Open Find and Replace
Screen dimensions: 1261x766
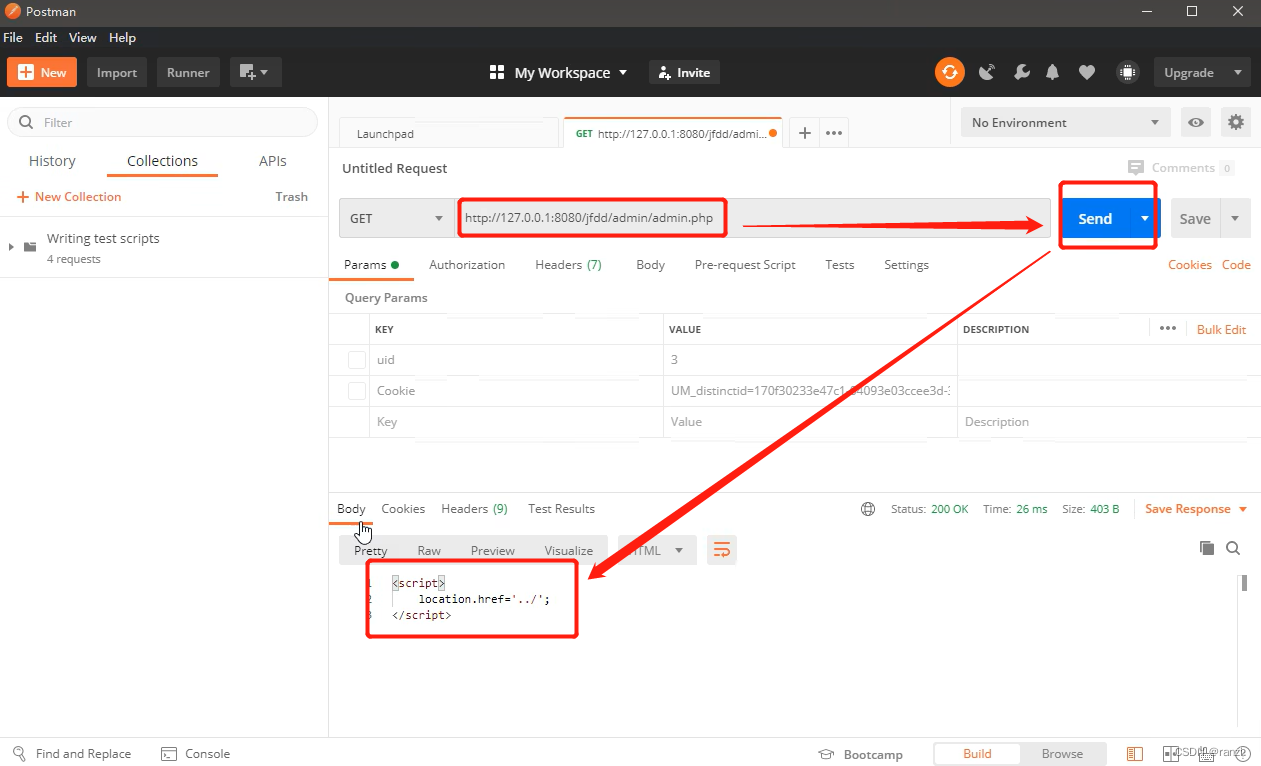[72, 754]
